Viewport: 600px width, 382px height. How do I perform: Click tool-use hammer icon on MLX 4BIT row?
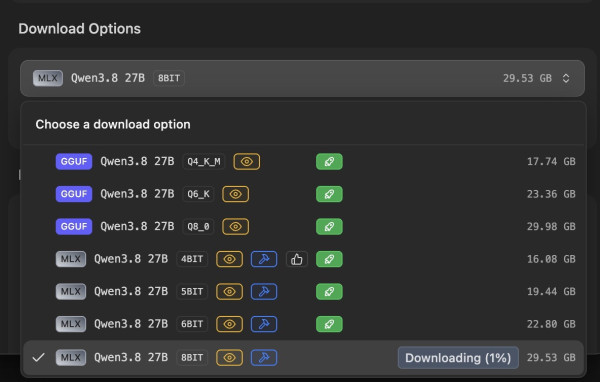[x=264, y=259]
